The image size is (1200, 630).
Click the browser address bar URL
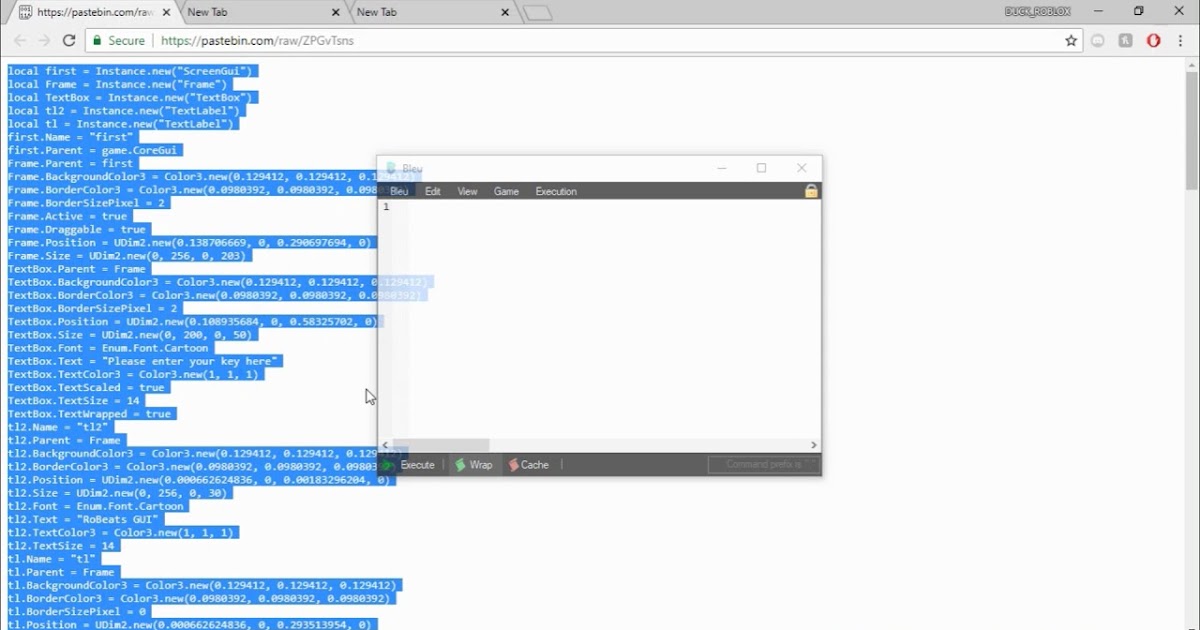pyautogui.click(x=257, y=41)
